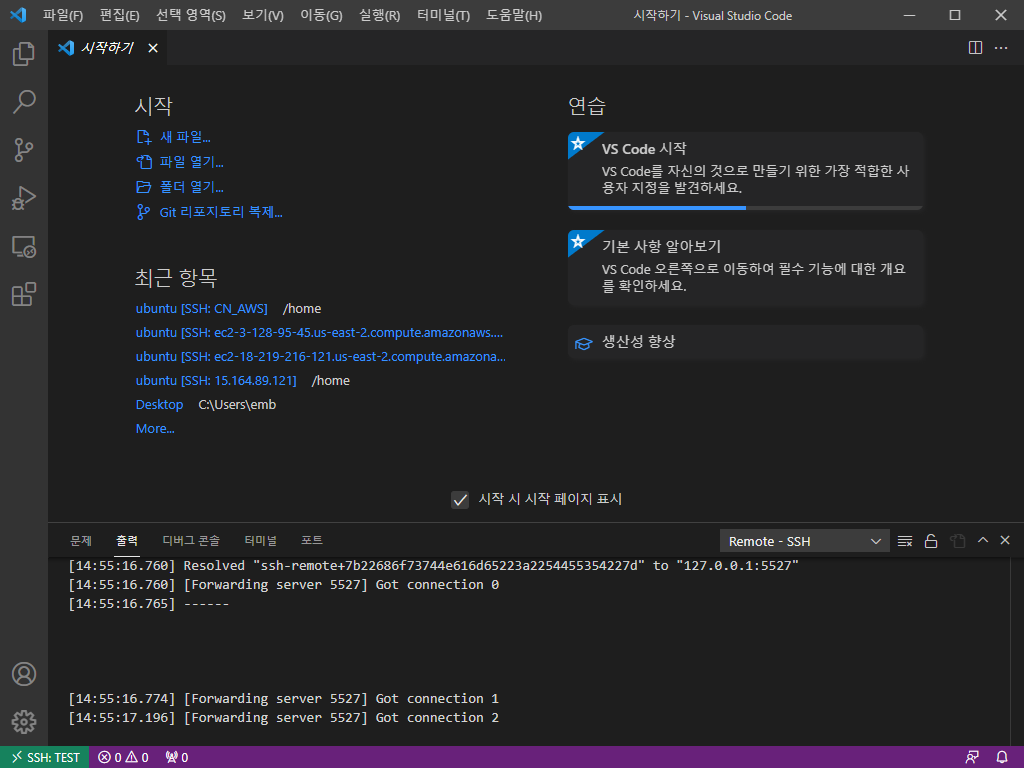Open the Extensions view
1024x768 pixels.
pos(24,295)
